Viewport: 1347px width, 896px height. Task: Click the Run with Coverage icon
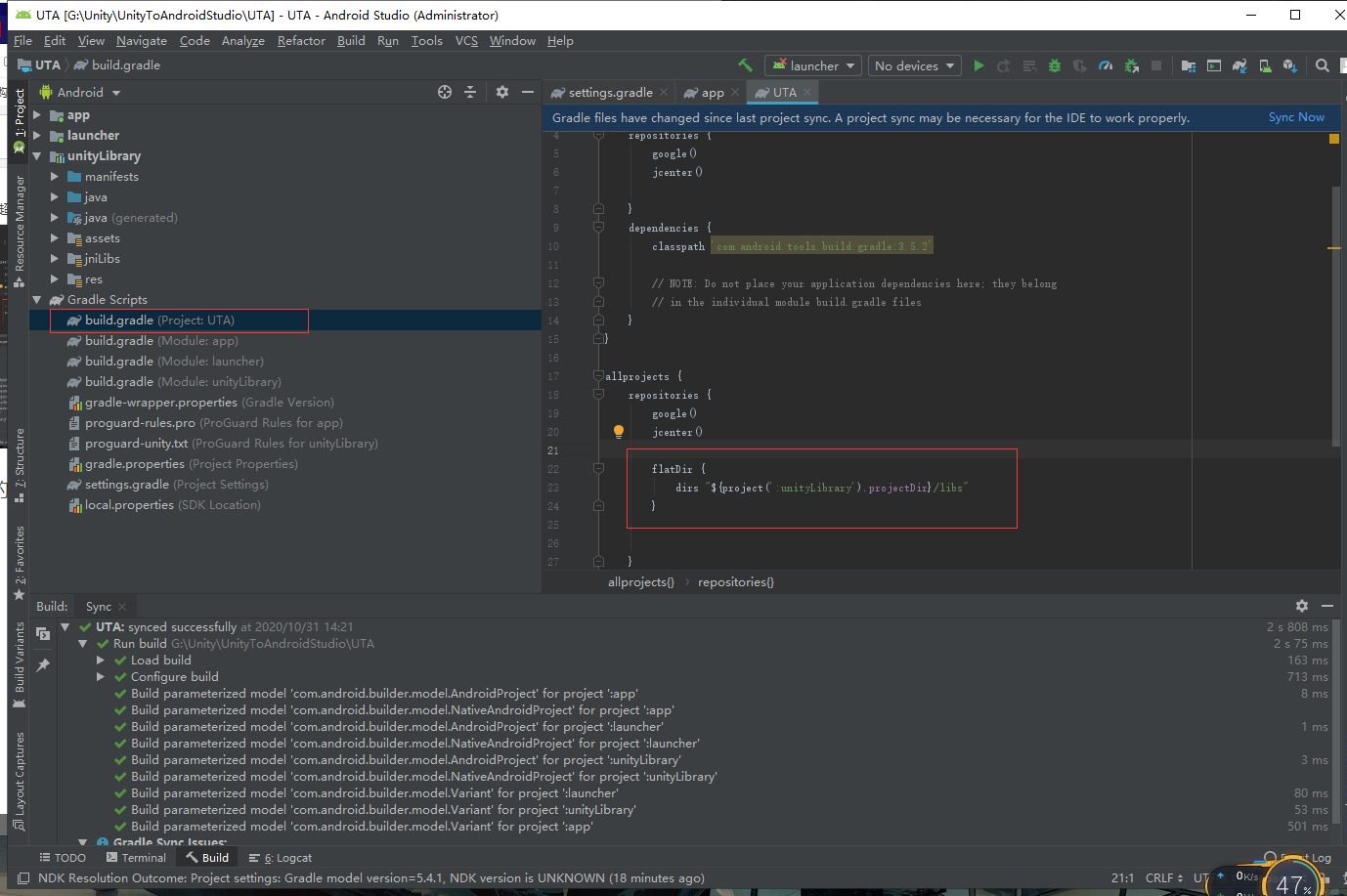1080,65
